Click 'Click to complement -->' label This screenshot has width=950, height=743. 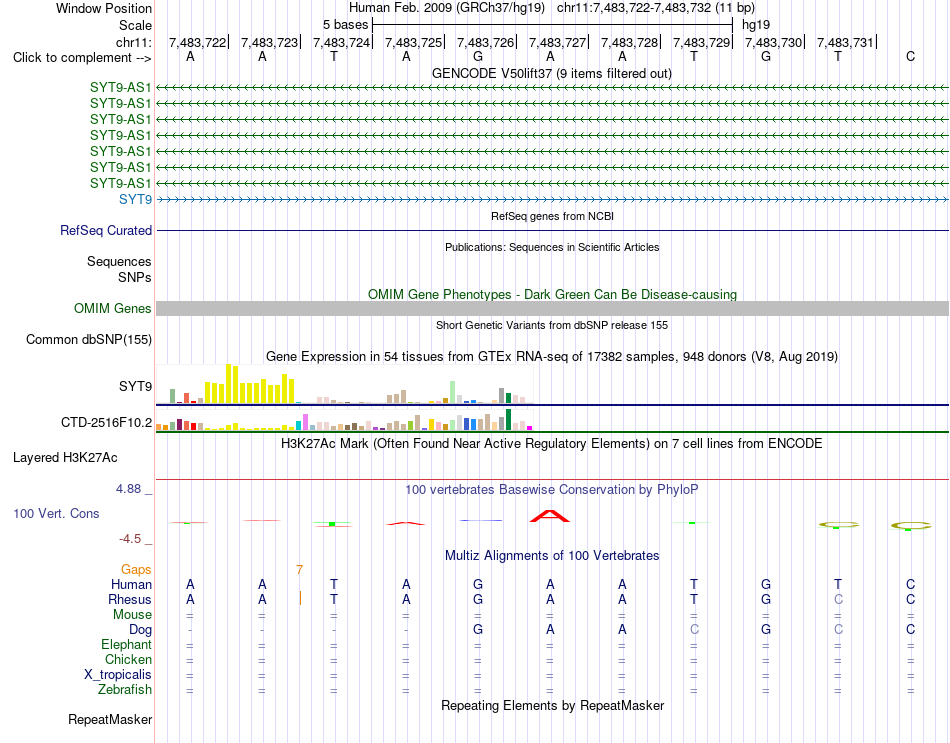pos(82,58)
